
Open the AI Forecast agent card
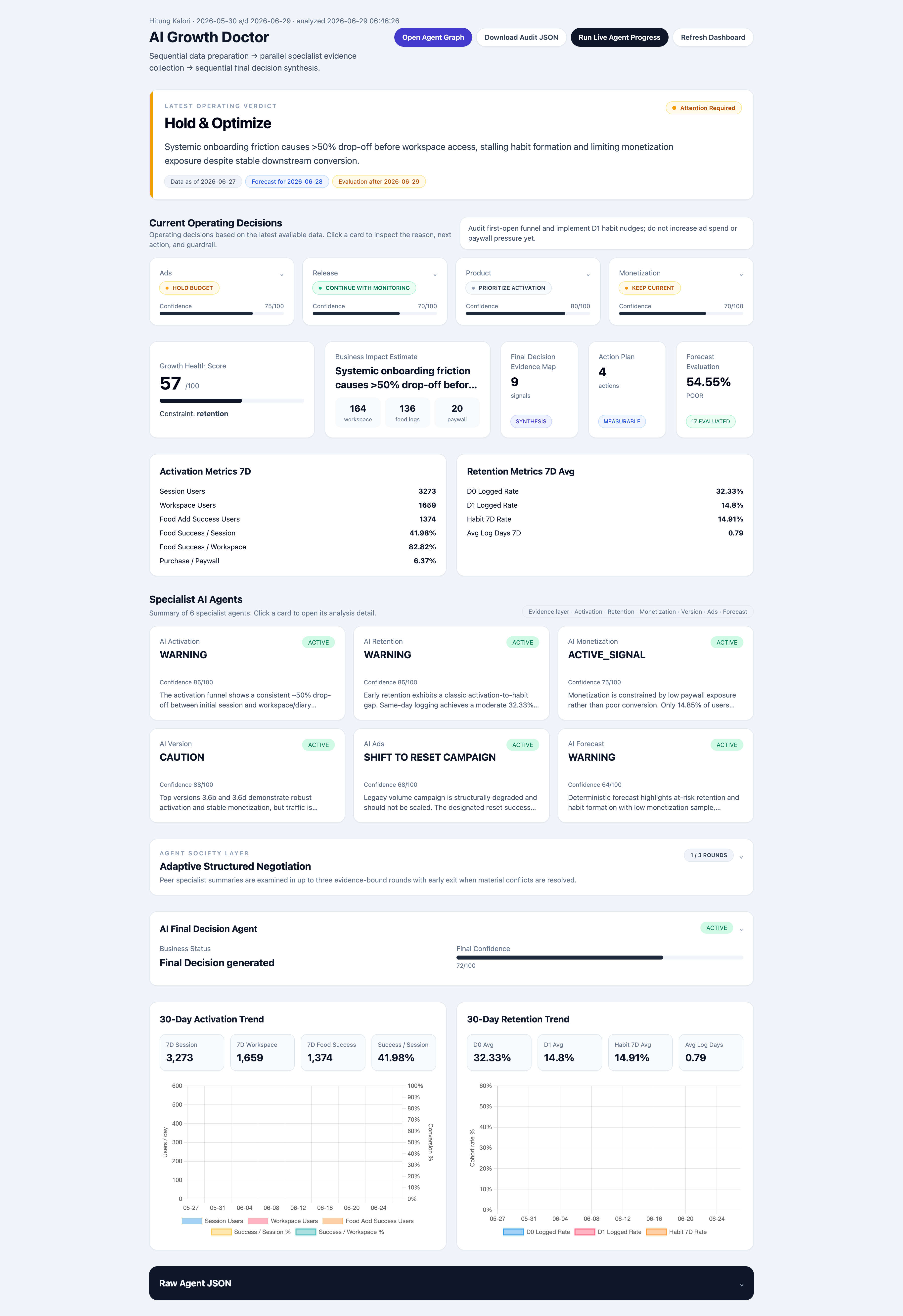pos(655,776)
